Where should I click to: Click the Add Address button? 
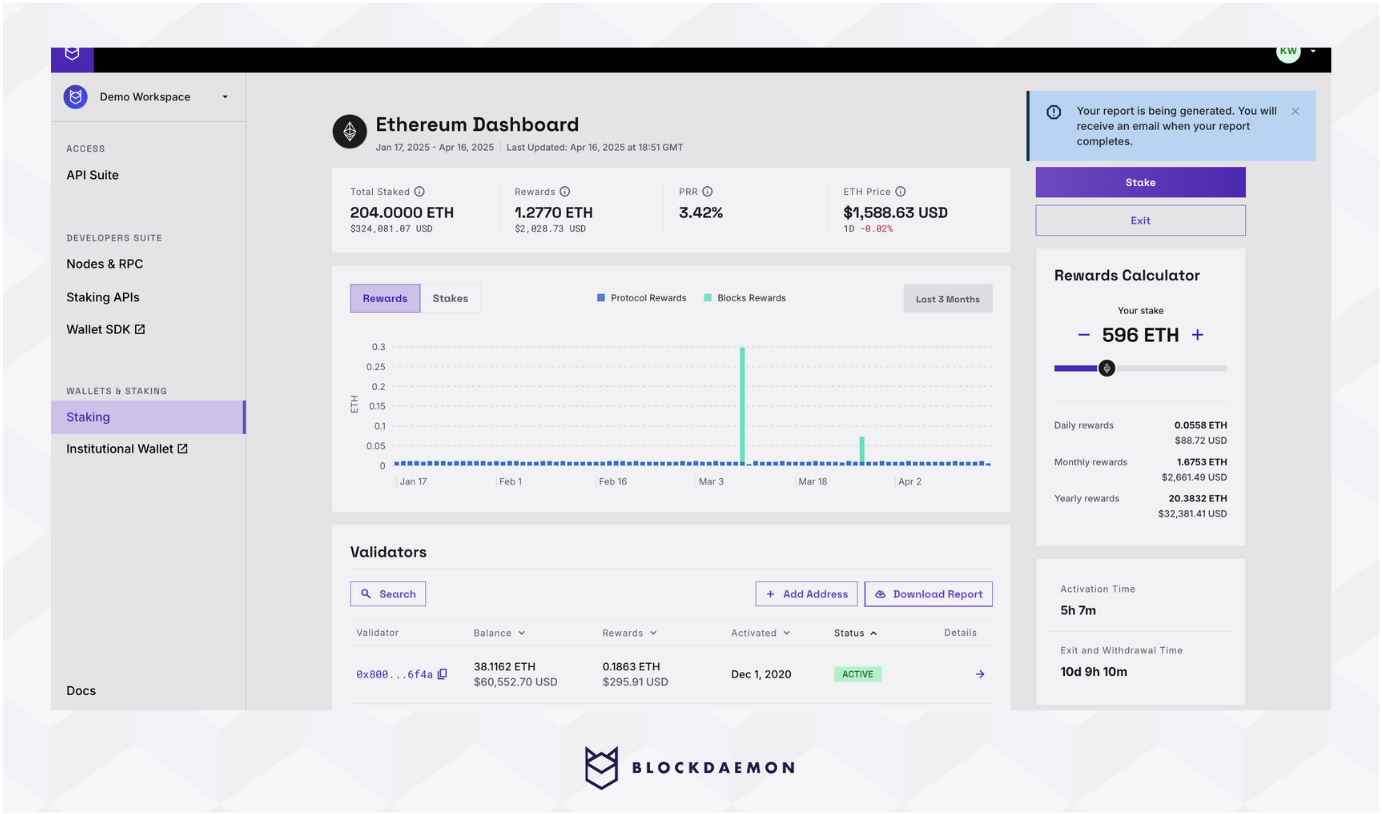(x=807, y=594)
